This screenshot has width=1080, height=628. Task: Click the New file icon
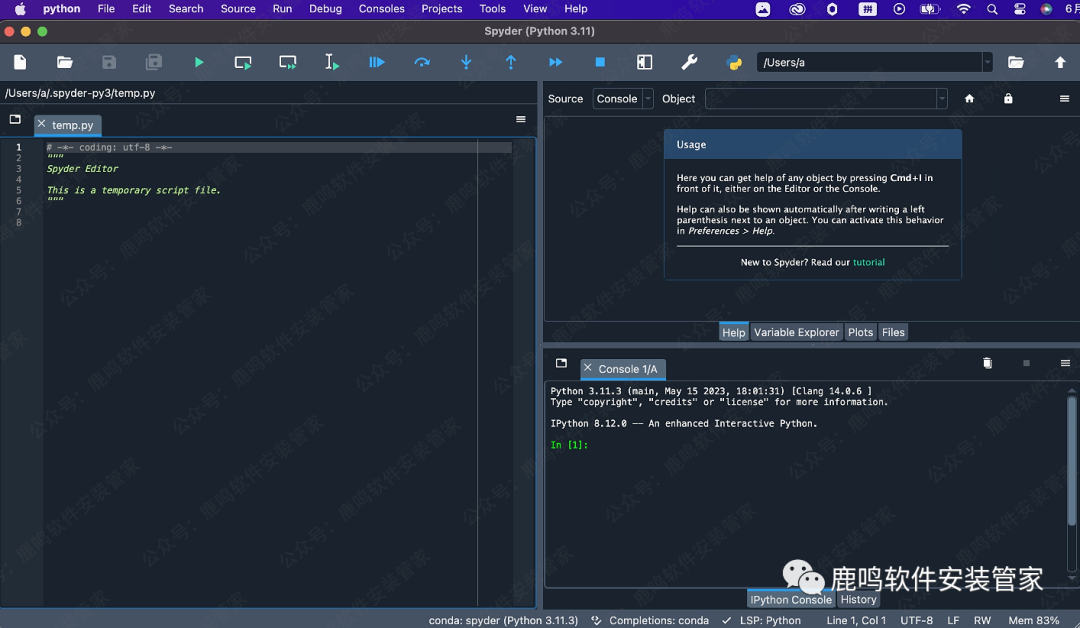tap(20, 62)
